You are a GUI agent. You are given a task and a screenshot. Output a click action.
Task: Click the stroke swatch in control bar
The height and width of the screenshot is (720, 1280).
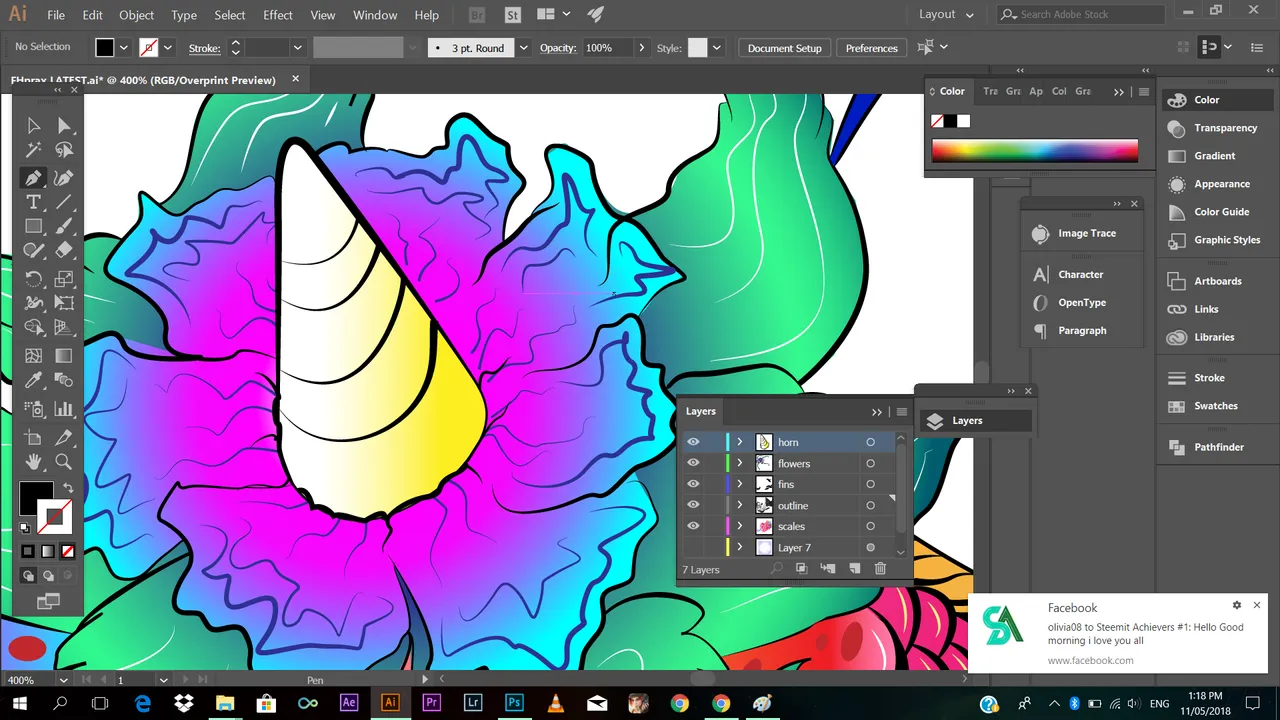coord(149,48)
